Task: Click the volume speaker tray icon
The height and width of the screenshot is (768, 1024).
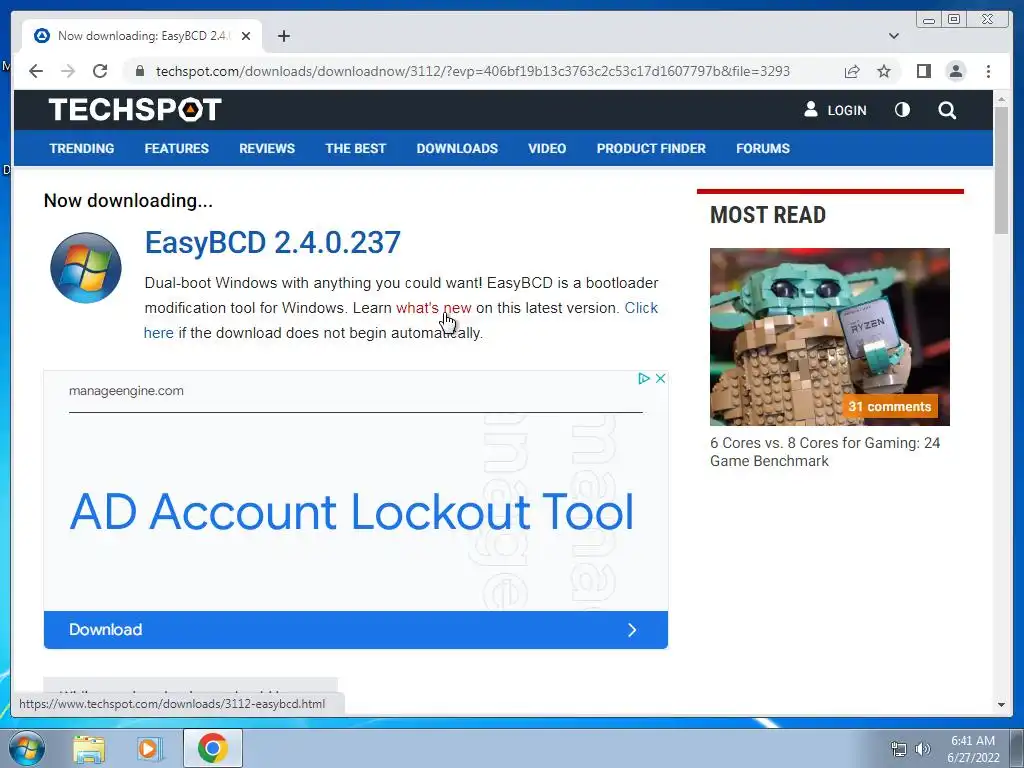Action: (923, 749)
